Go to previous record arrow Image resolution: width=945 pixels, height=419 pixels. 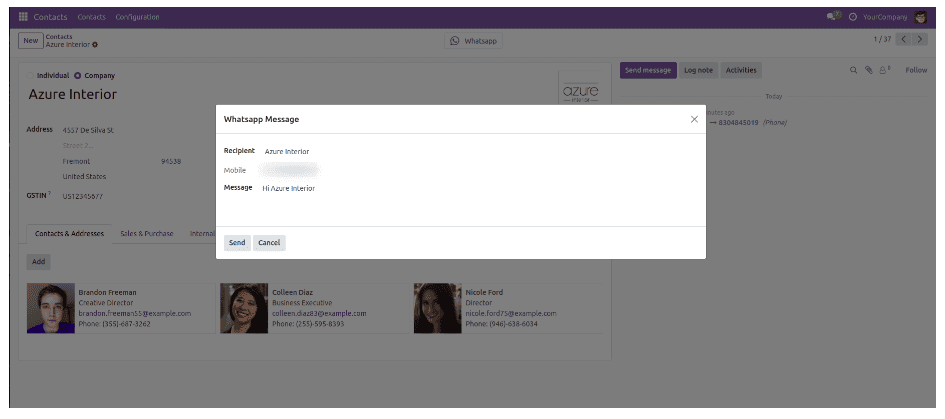(903, 39)
